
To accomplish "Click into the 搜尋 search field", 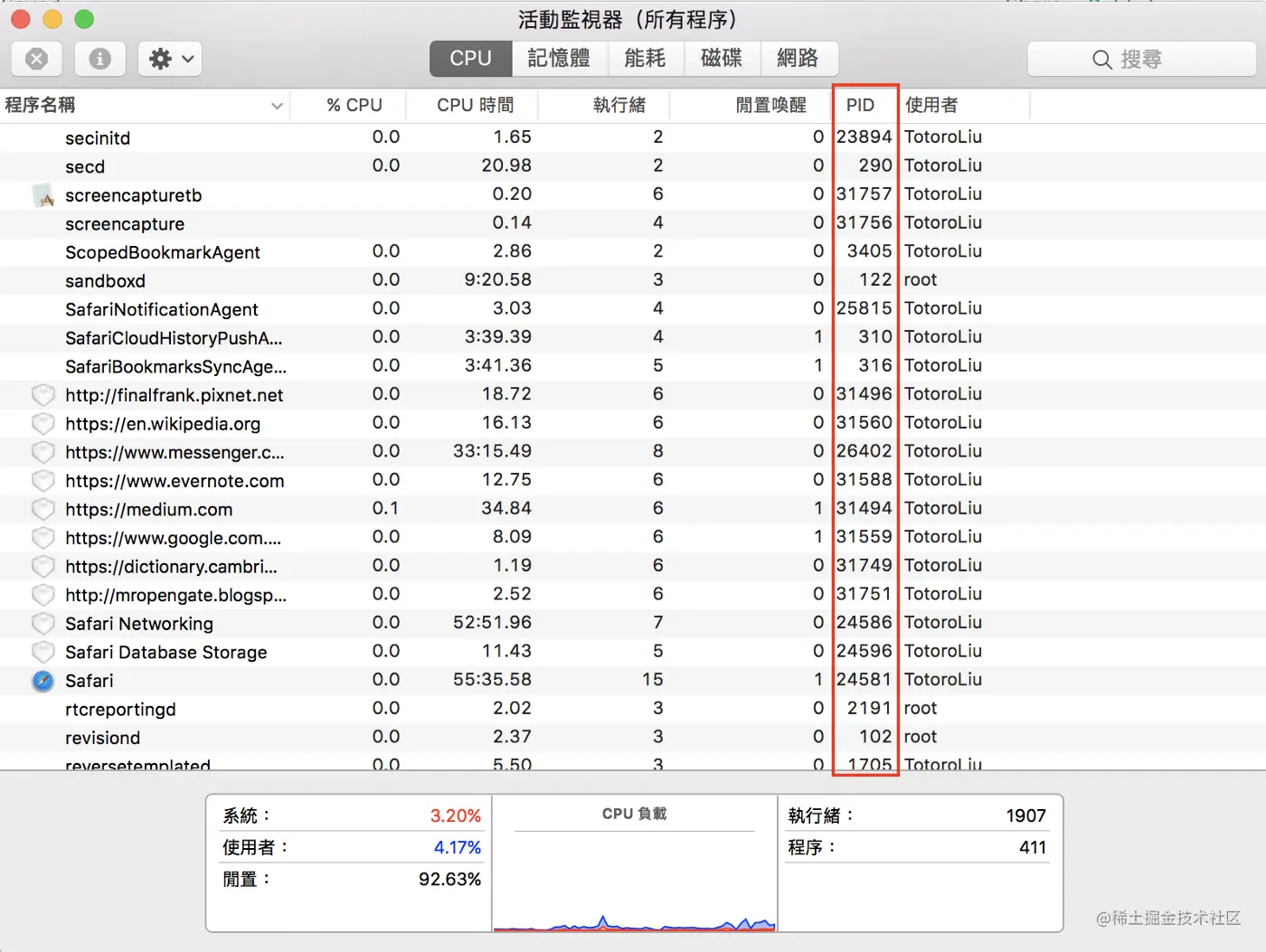I will pyautogui.click(x=1141, y=60).
